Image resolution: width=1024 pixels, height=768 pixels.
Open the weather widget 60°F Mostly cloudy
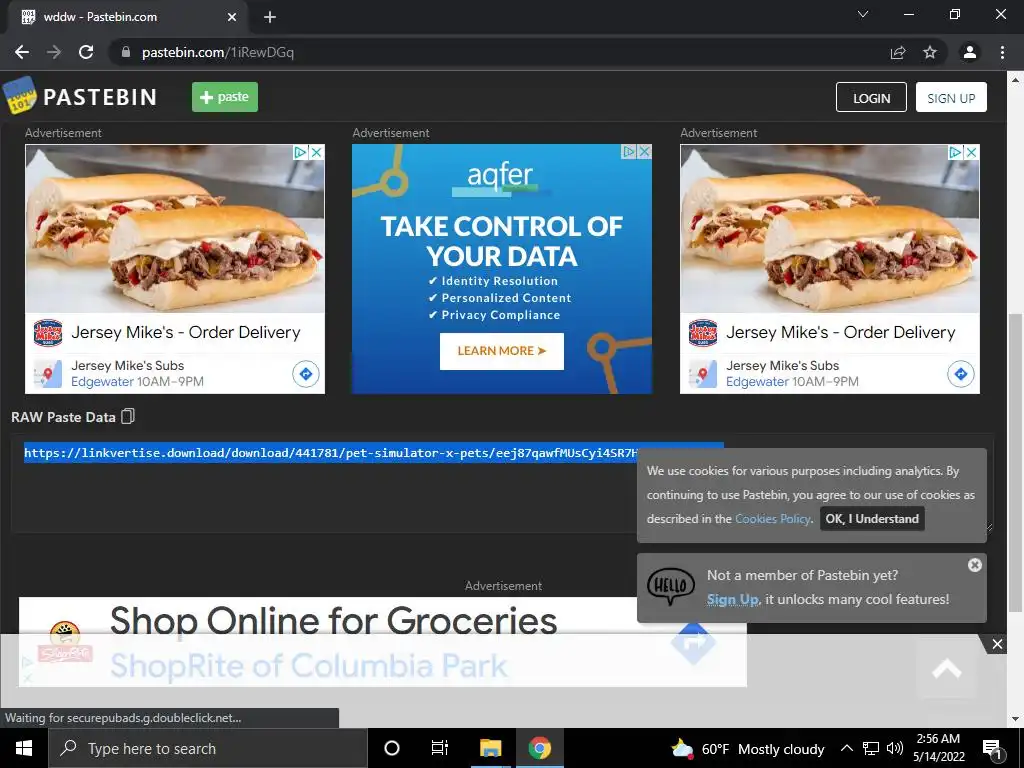(748, 748)
